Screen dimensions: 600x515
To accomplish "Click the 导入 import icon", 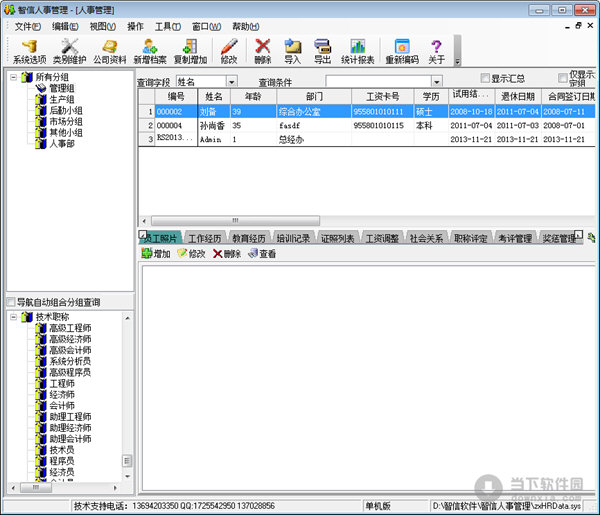I will click(293, 52).
